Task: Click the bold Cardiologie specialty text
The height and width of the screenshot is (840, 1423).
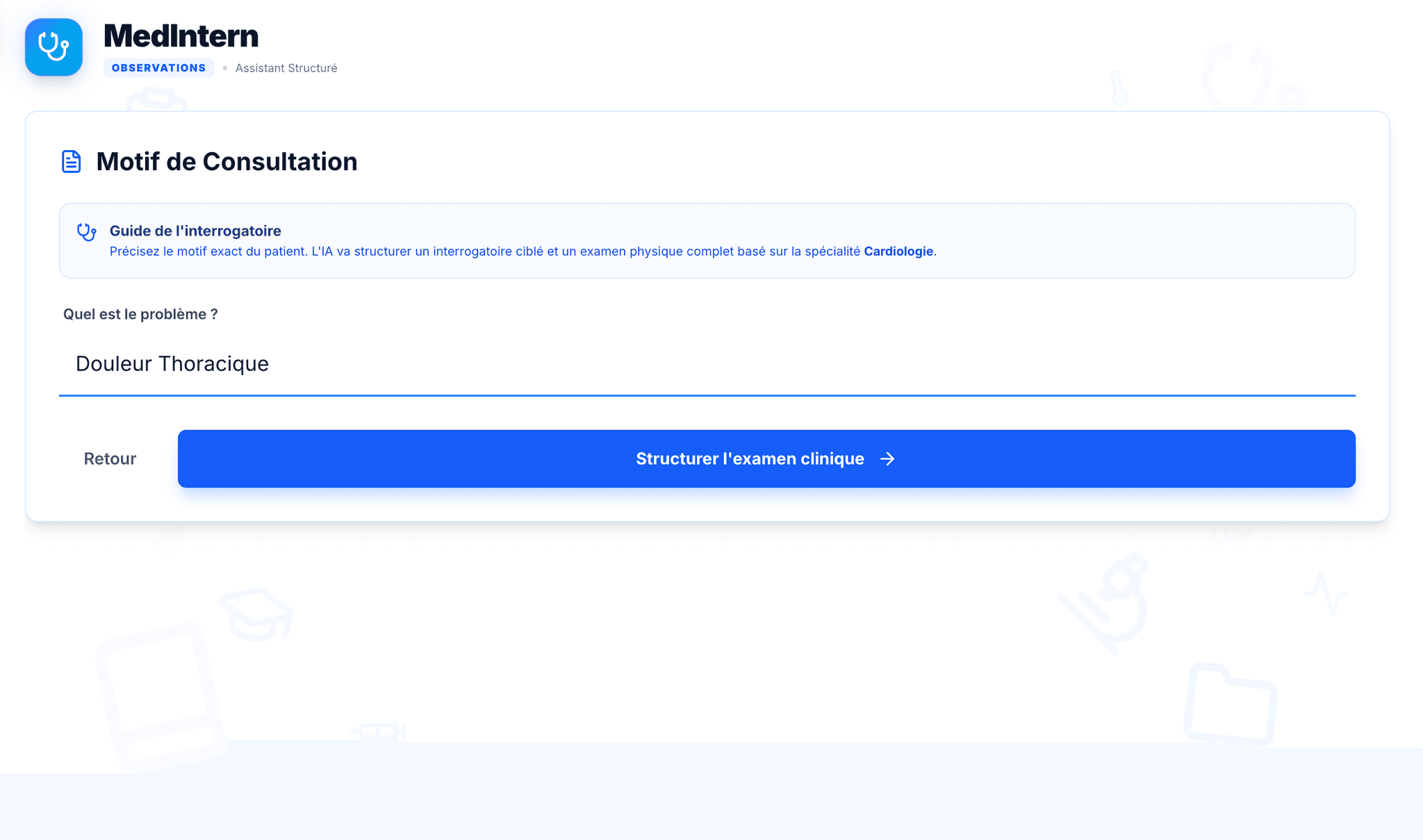Action: coord(898,252)
